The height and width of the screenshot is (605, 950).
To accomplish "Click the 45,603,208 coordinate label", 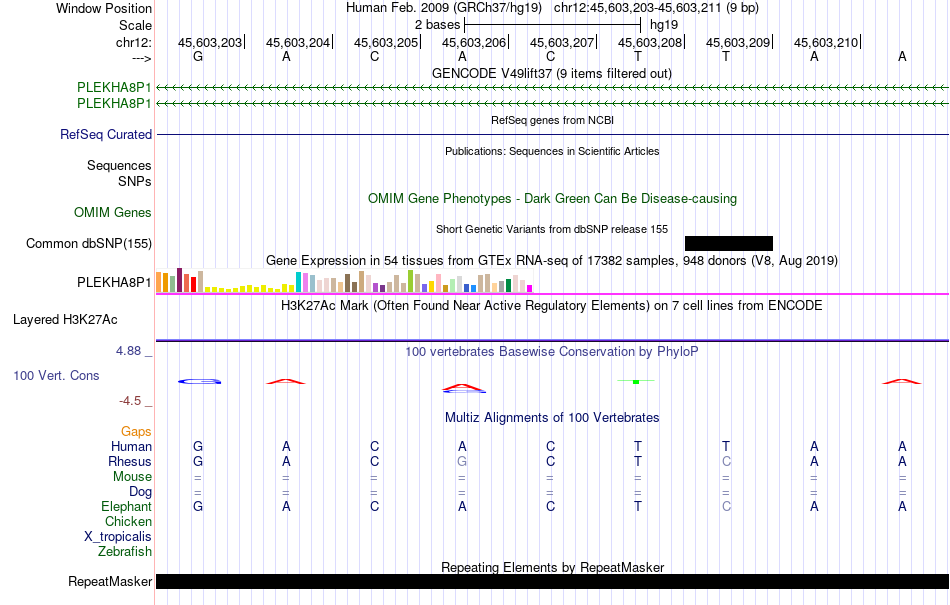I will tap(650, 42).
